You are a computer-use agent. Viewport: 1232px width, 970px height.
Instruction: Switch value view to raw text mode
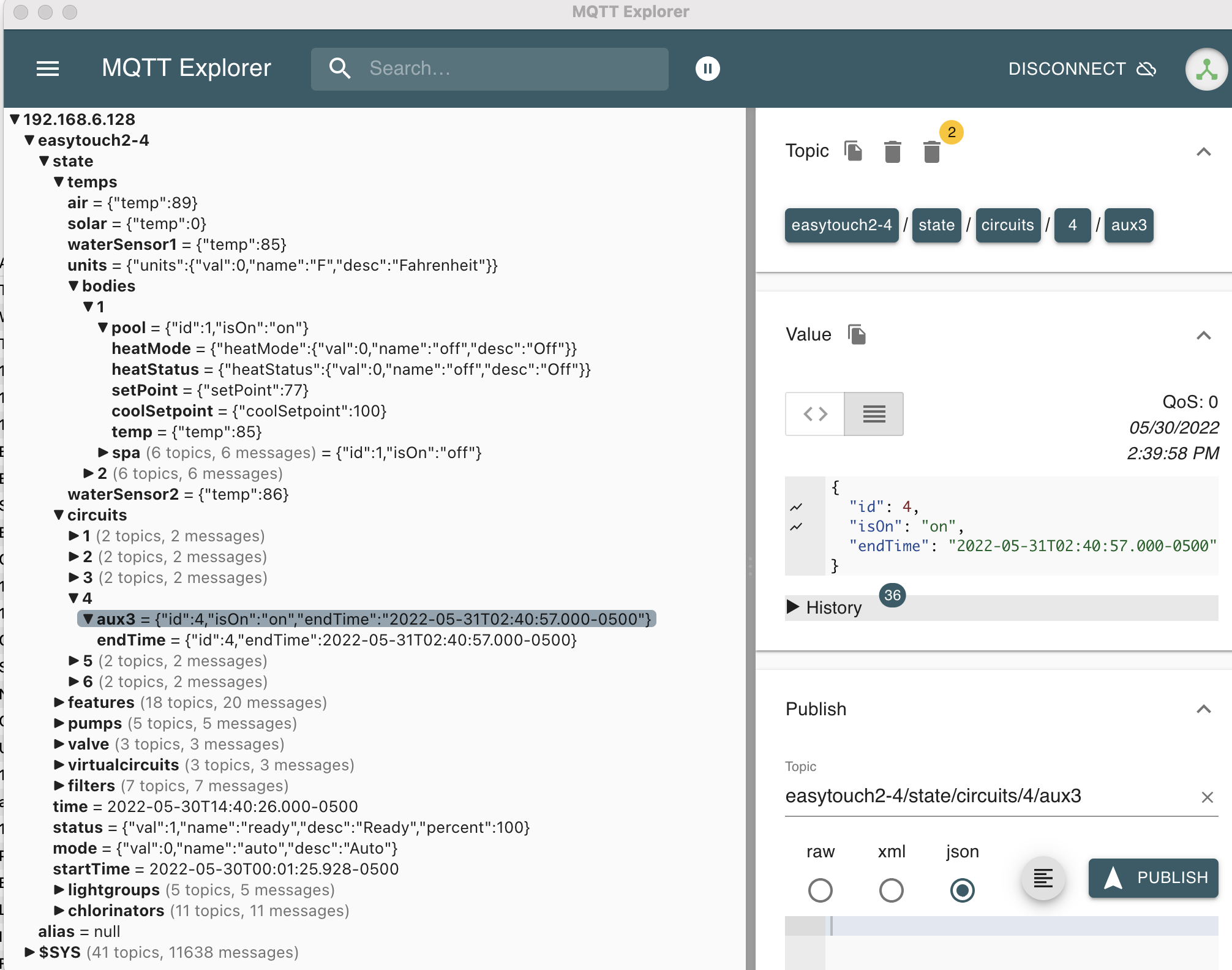pos(874,414)
